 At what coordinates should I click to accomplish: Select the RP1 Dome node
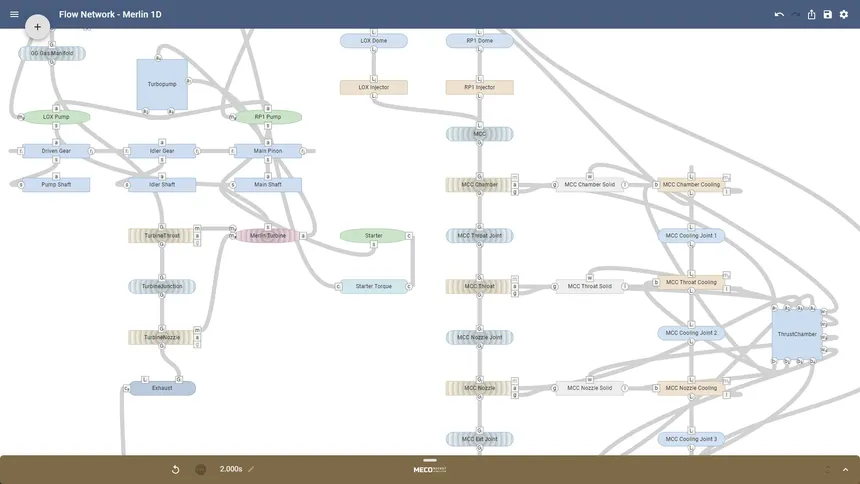[x=479, y=41]
